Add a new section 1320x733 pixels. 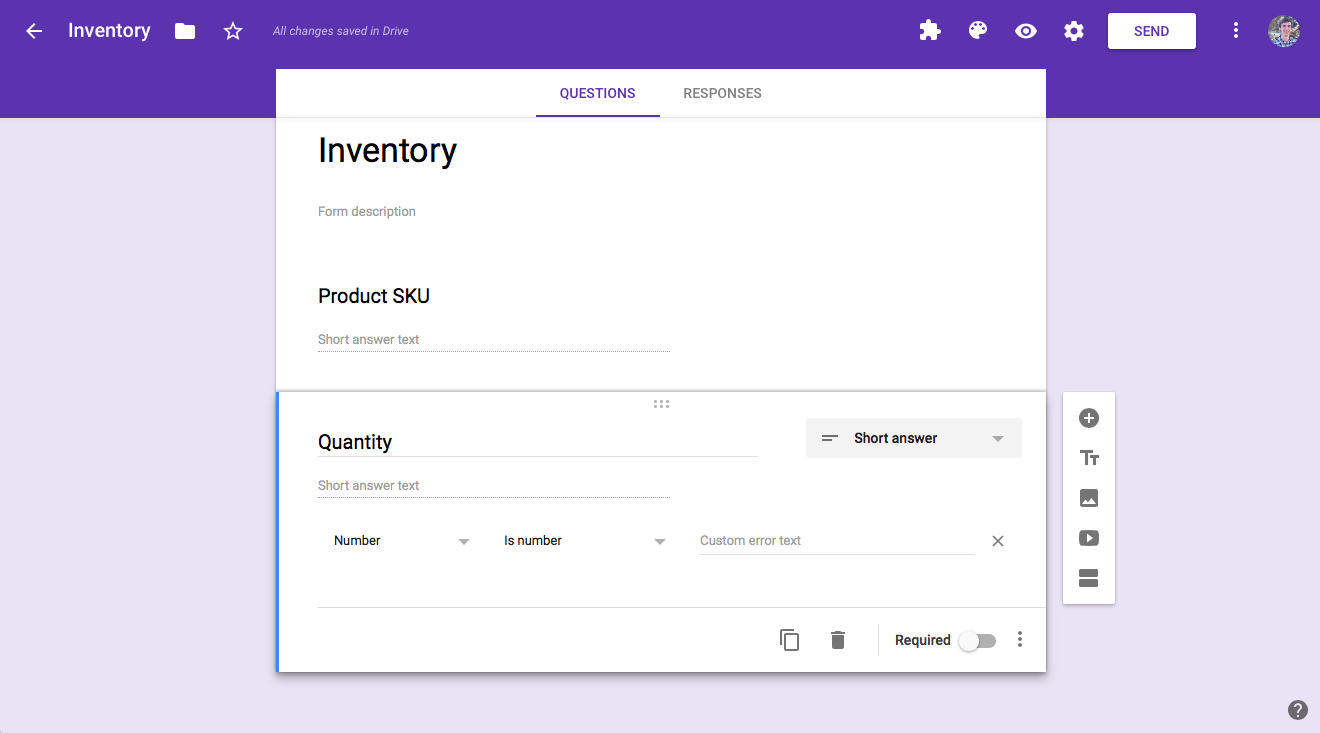pyautogui.click(x=1089, y=578)
